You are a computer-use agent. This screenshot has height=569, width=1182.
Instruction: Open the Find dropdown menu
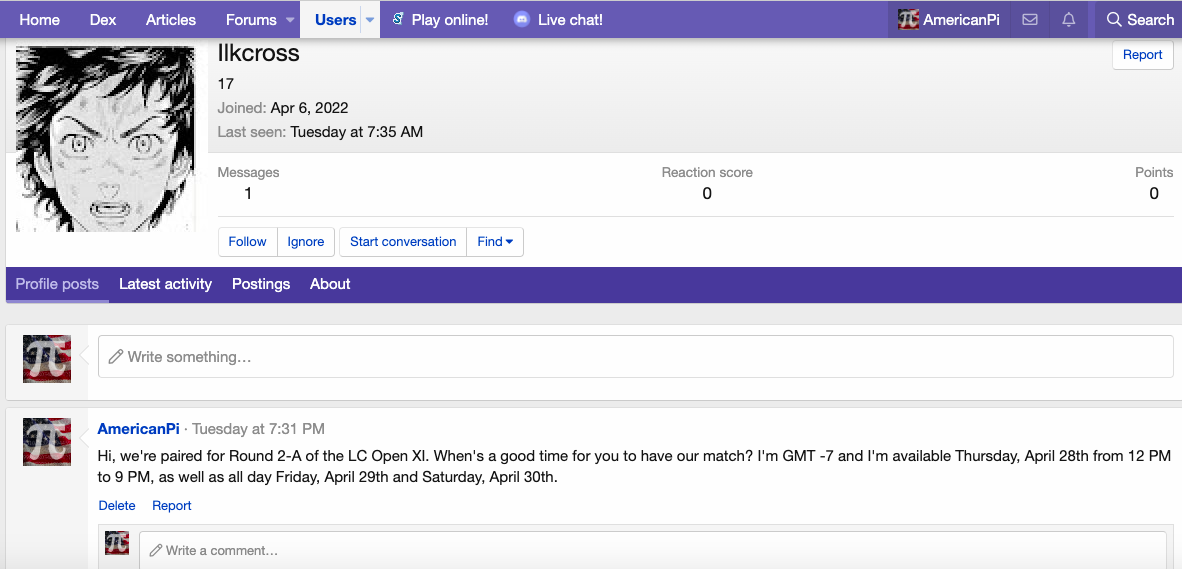pos(495,242)
